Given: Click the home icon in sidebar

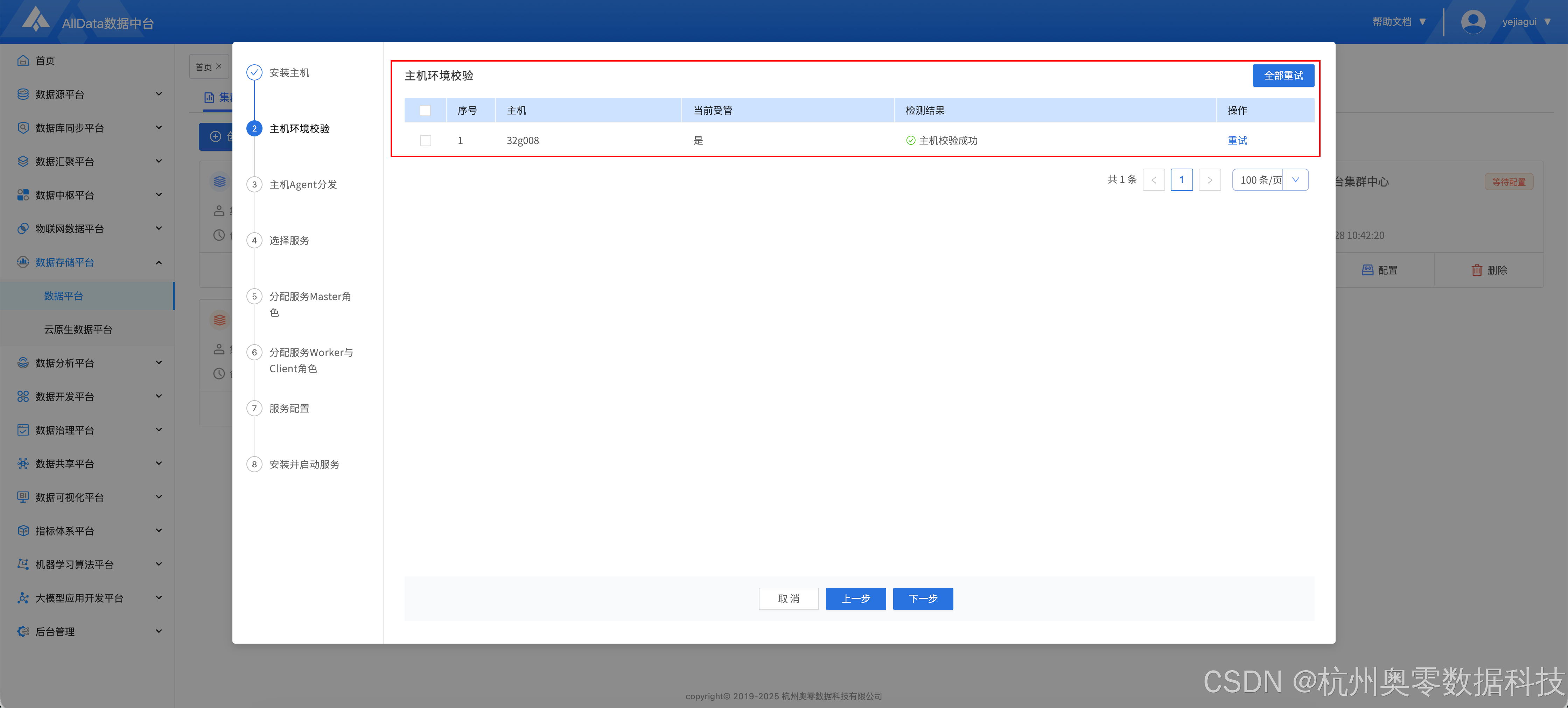Looking at the screenshot, I should pyautogui.click(x=23, y=61).
